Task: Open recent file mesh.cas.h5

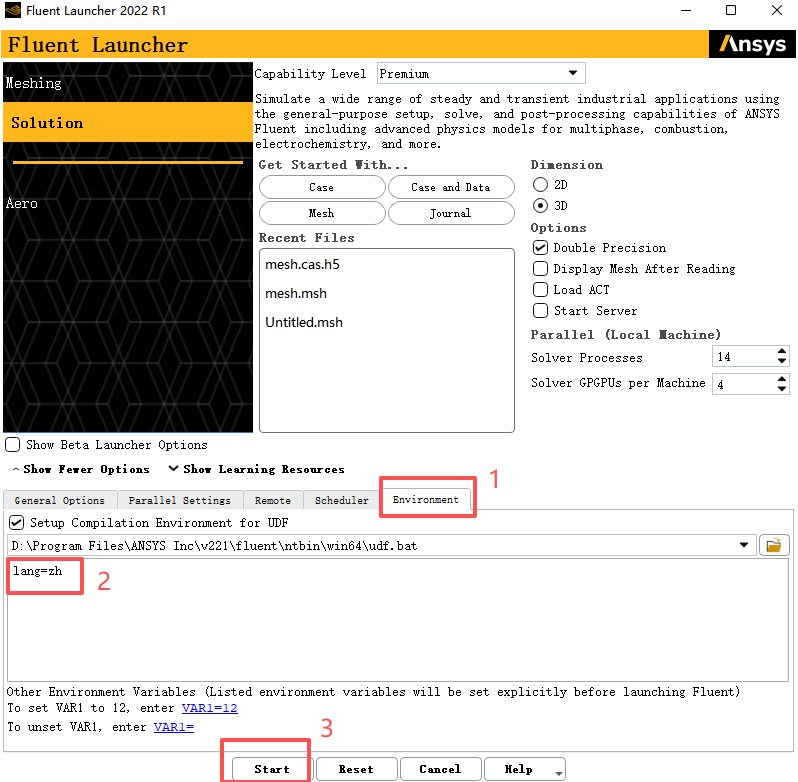Action: click(x=302, y=265)
